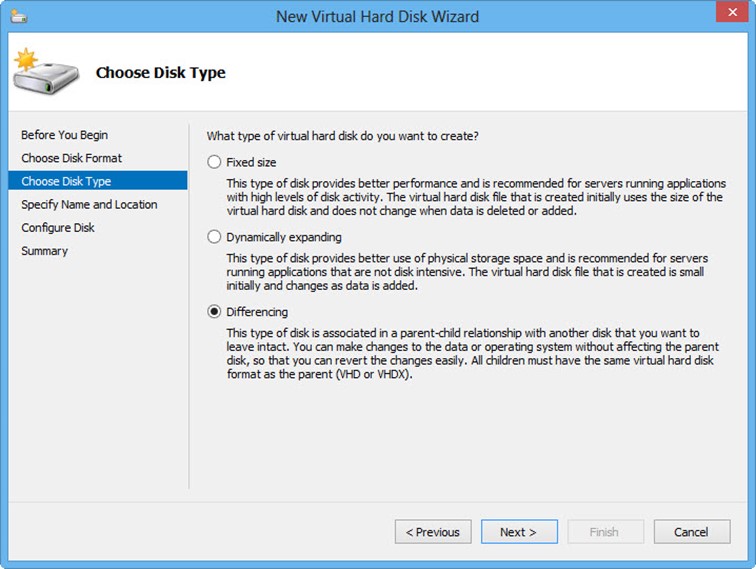Click the wizard icon in the title bar
Screen dimensions: 756x569
(x=19, y=16)
